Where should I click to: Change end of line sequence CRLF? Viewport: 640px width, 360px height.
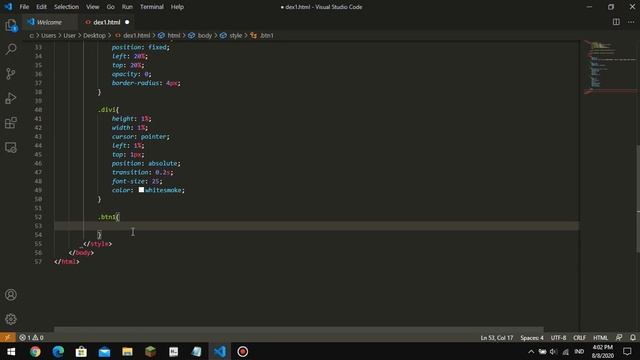[579, 338]
